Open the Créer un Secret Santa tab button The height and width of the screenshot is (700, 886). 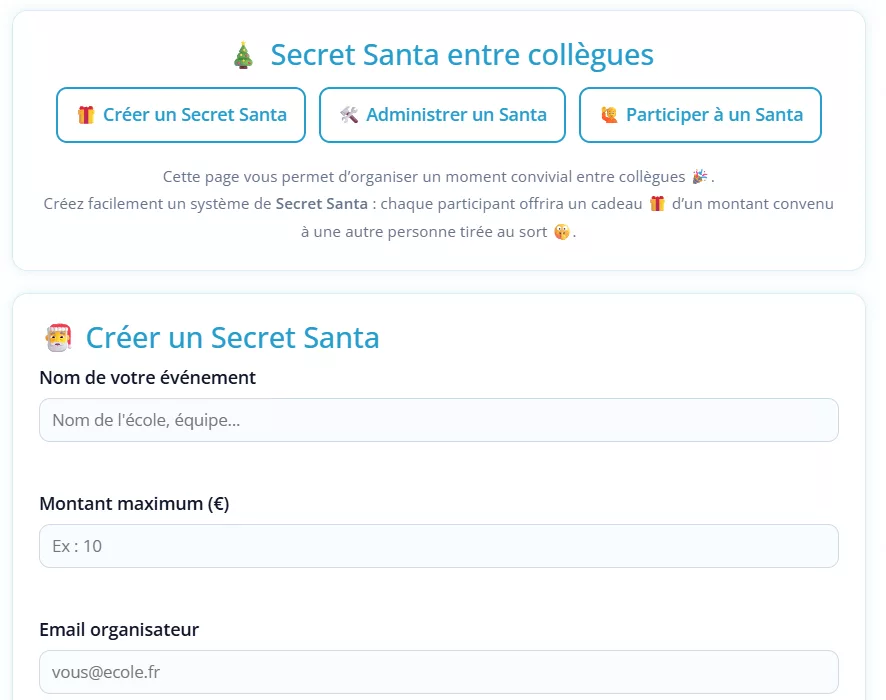pyautogui.click(x=181, y=115)
